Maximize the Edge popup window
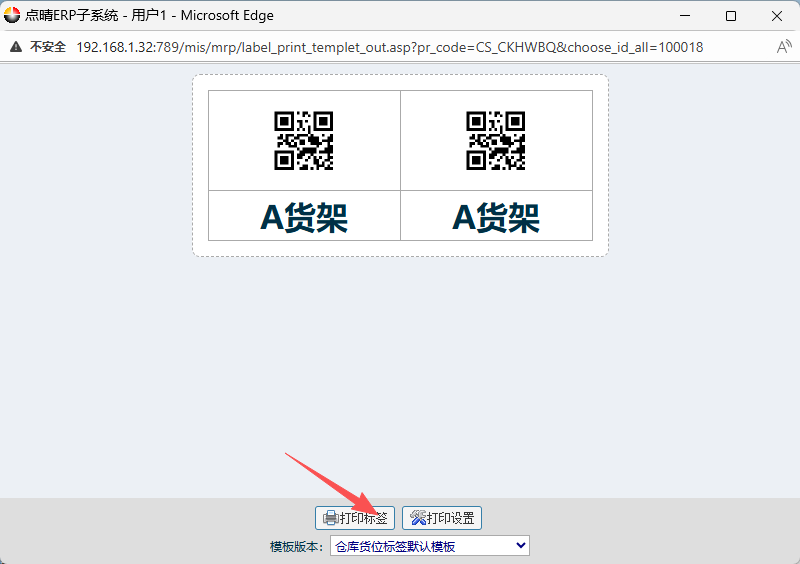800x564 pixels. (731, 16)
